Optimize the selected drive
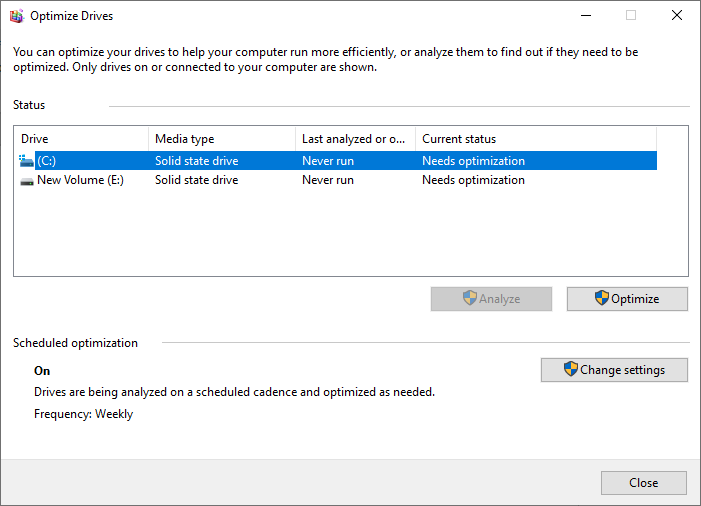This screenshot has height=506, width=701. tap(627, 299)
